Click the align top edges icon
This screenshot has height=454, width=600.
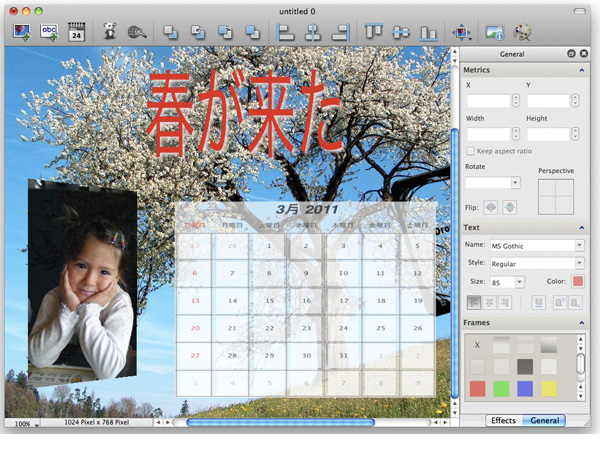[x=375, y=31]
